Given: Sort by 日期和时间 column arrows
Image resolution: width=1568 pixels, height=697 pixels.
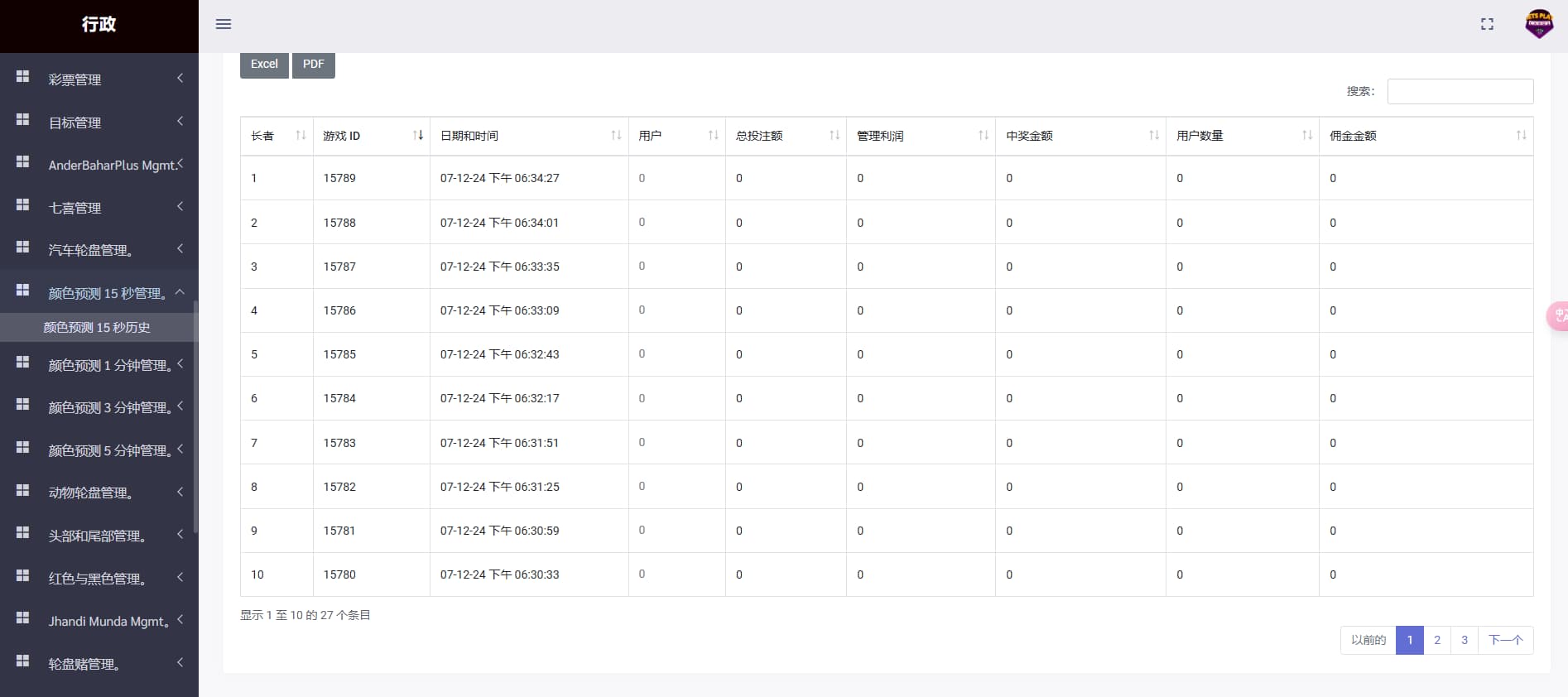Looking at the screenshot, I should click(616, 136).
